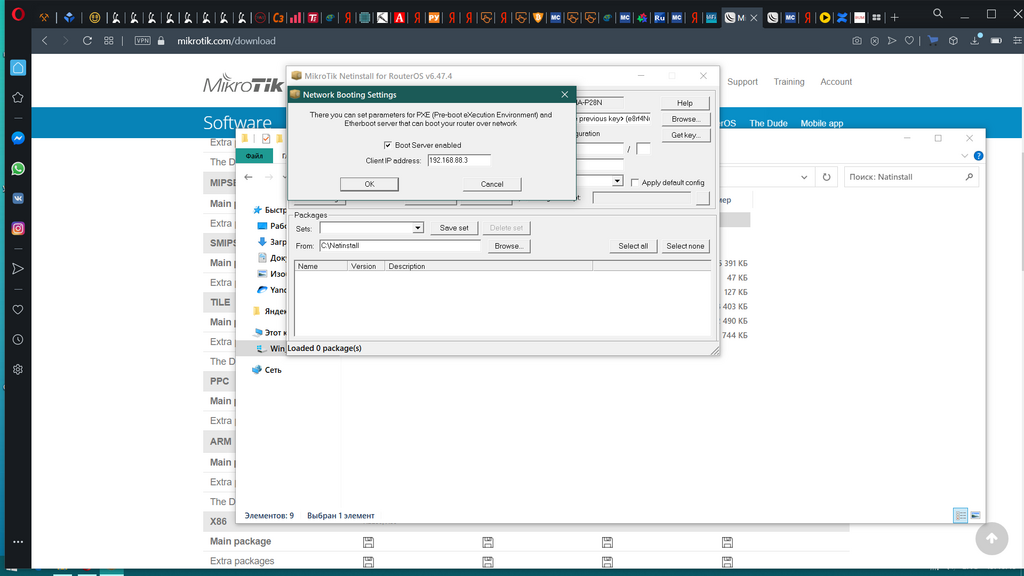1024x576 pixels.
Task: Open a new tab with plus
Action: point(895,18)
